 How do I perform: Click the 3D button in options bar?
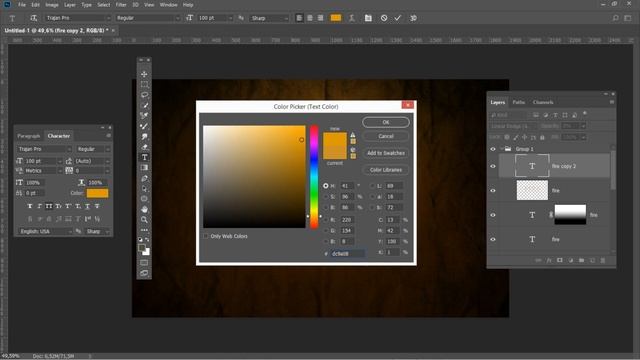413,18
